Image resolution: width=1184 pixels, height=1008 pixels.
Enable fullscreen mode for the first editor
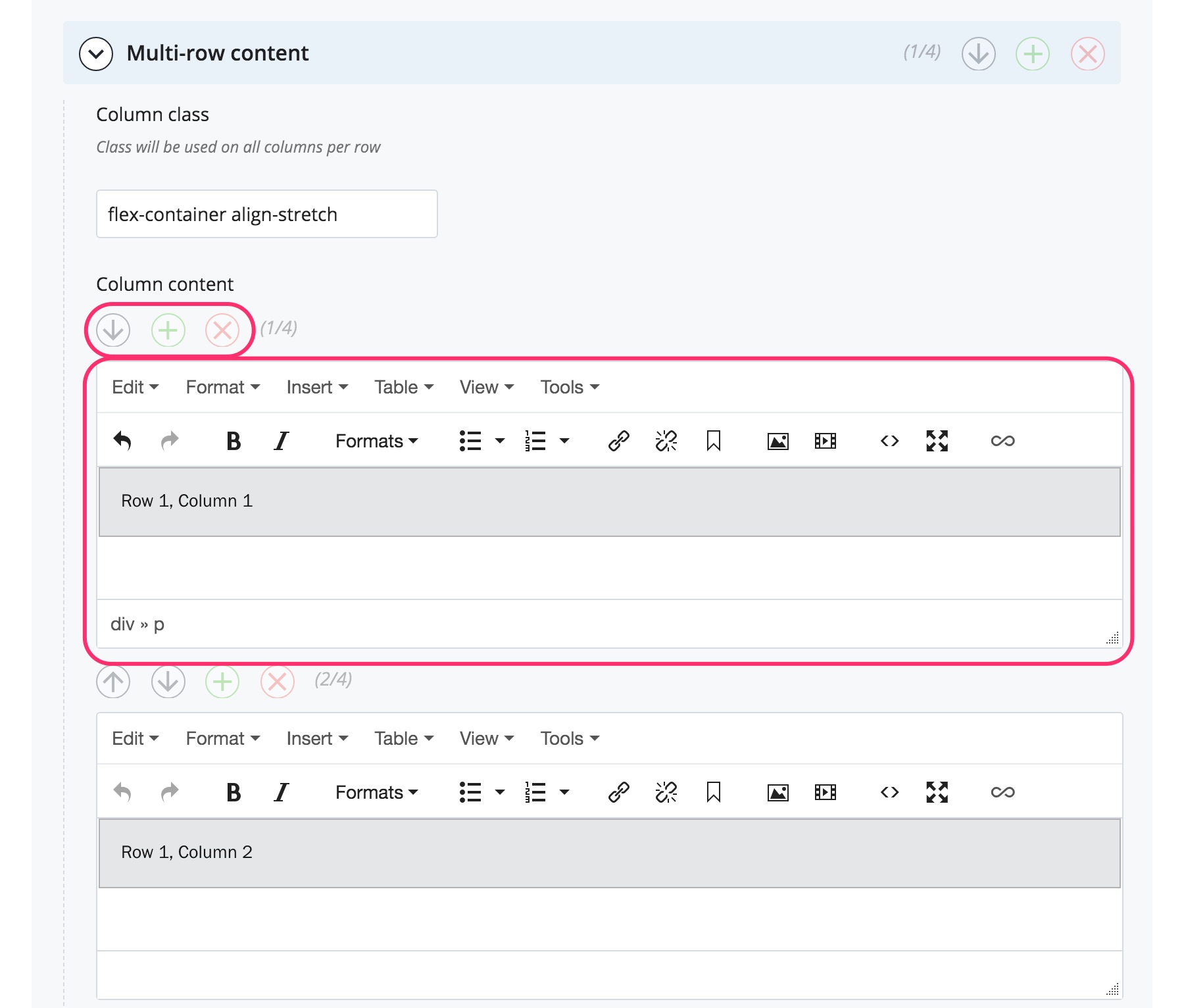[x=937, y=441]
